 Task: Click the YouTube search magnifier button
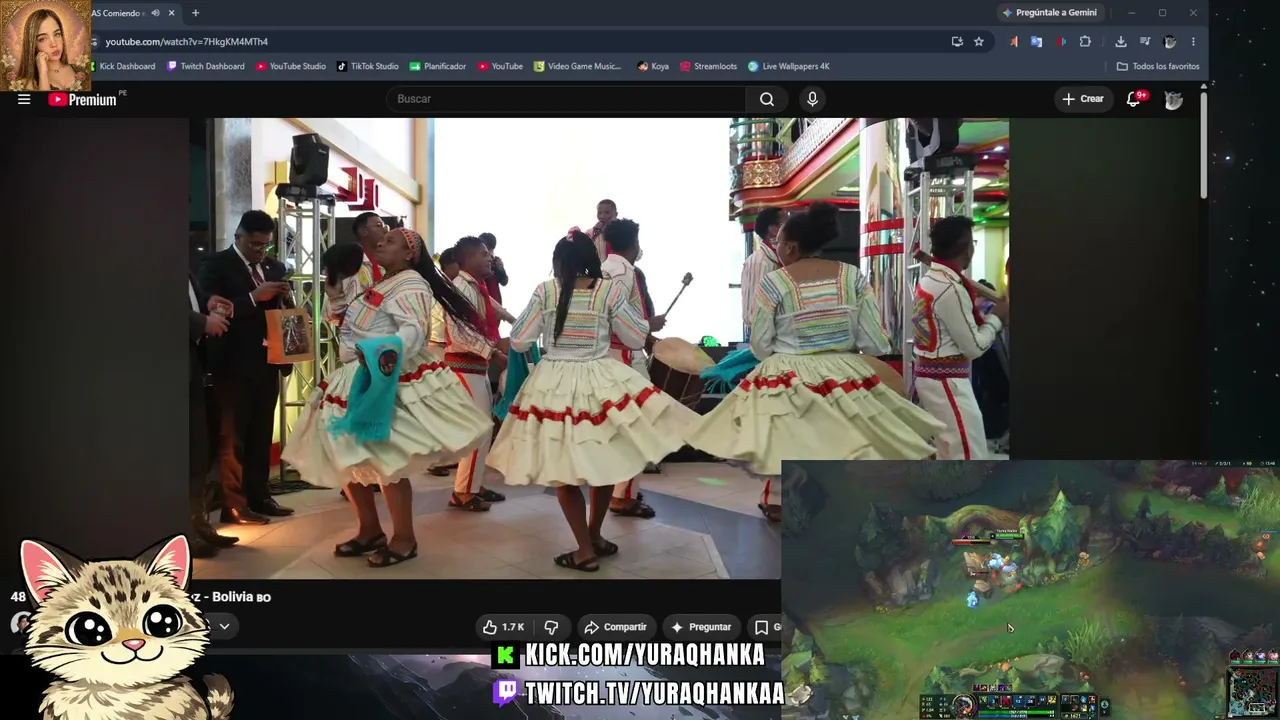point(766,99)
